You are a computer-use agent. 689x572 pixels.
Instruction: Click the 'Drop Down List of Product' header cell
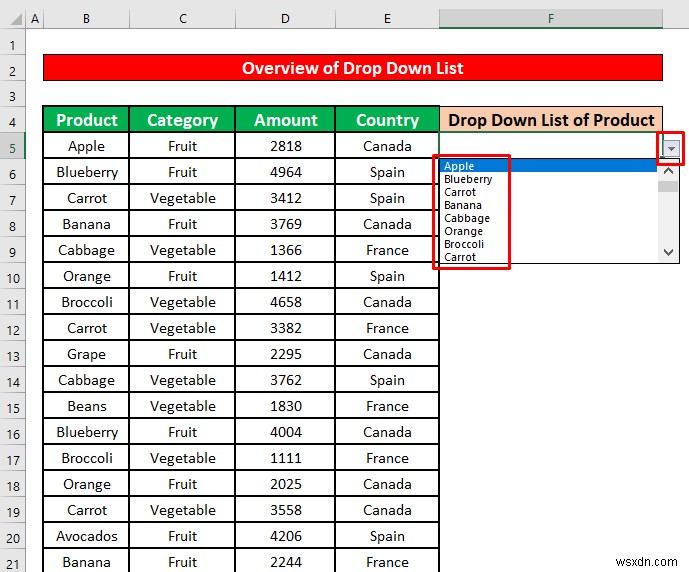(551, 119)
